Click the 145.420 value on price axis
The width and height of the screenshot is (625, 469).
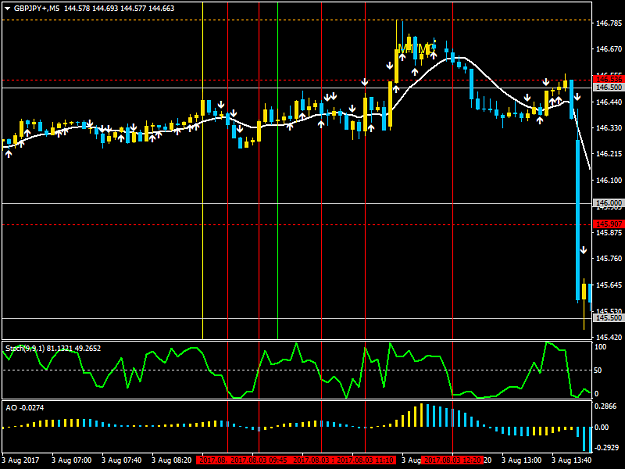click(x=609, y=338)
